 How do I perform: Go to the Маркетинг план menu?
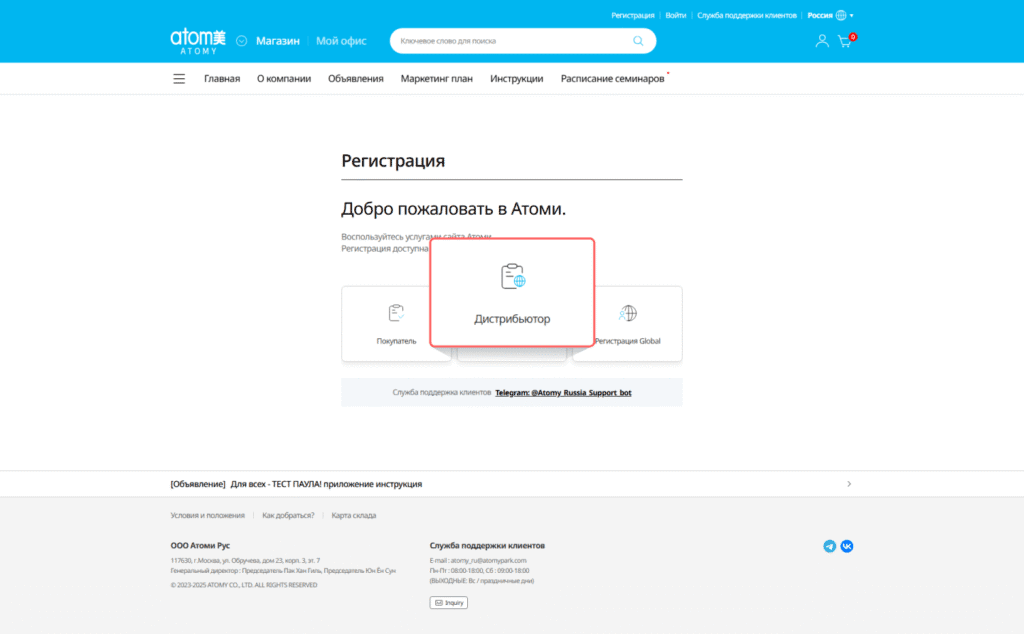pos(436,79)
